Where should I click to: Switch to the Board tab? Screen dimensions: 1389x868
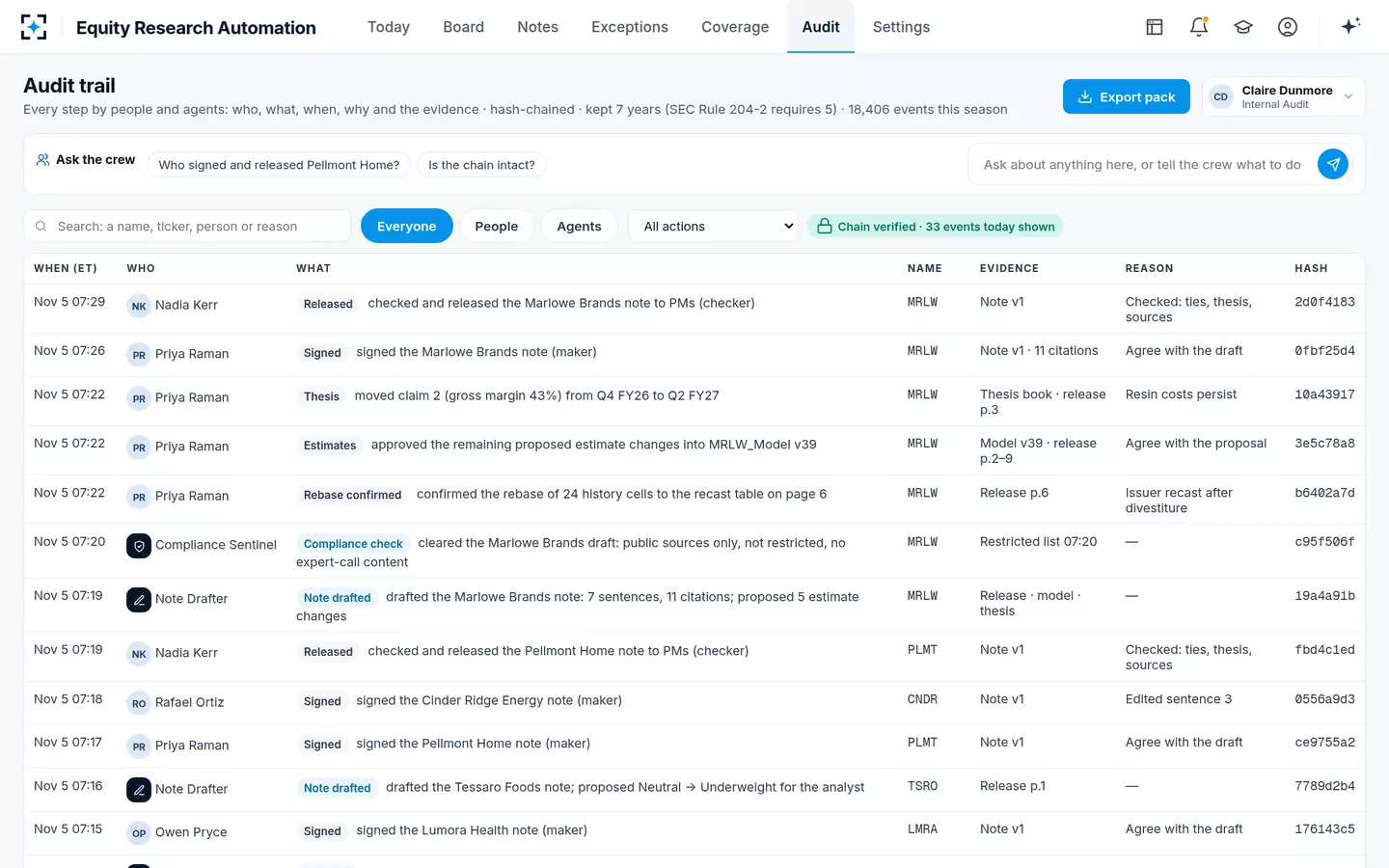[x=464, y=27]
